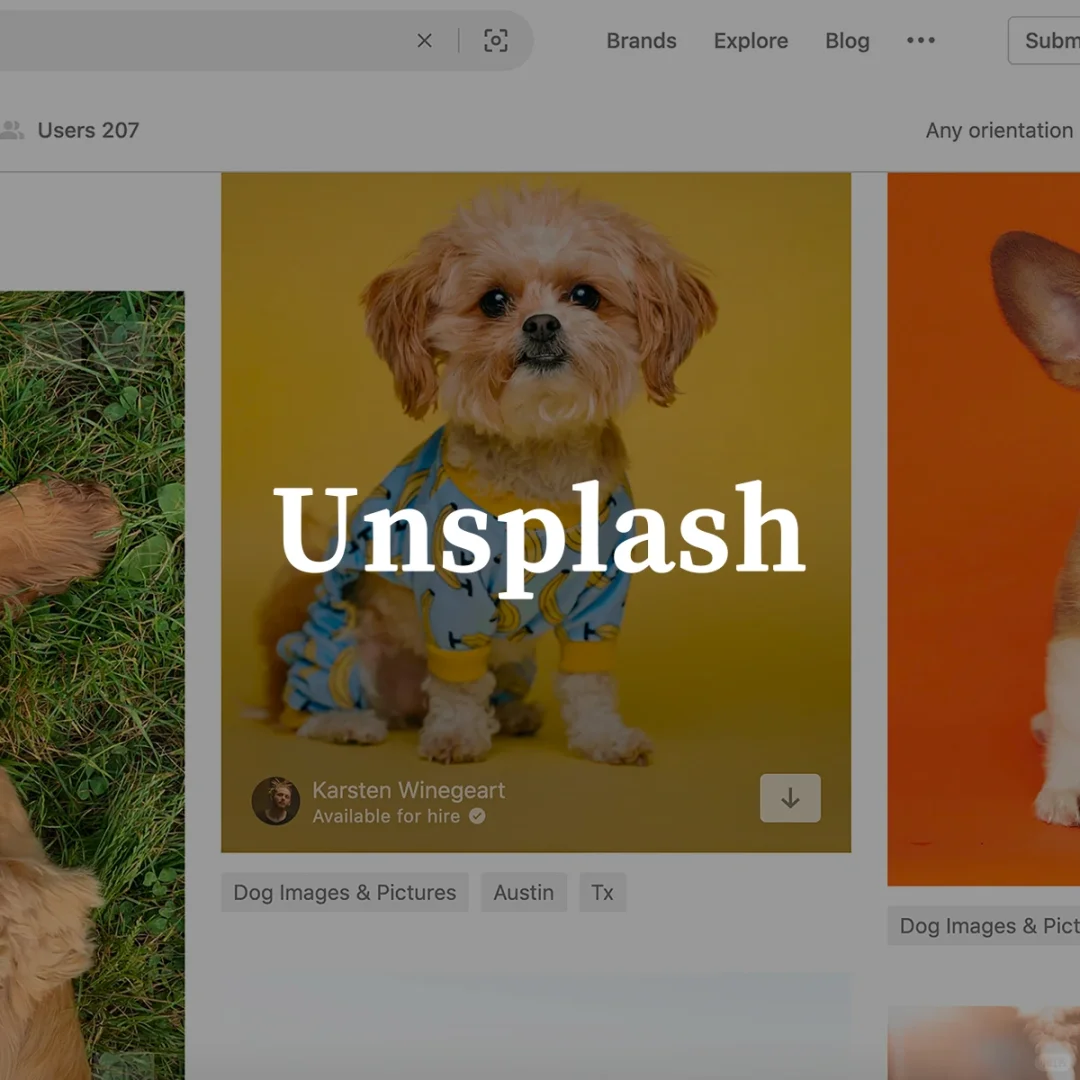This screenshot has height=1080, width=1080.
Task: Select the Tx tag
Action: click(x=603, y=892)
